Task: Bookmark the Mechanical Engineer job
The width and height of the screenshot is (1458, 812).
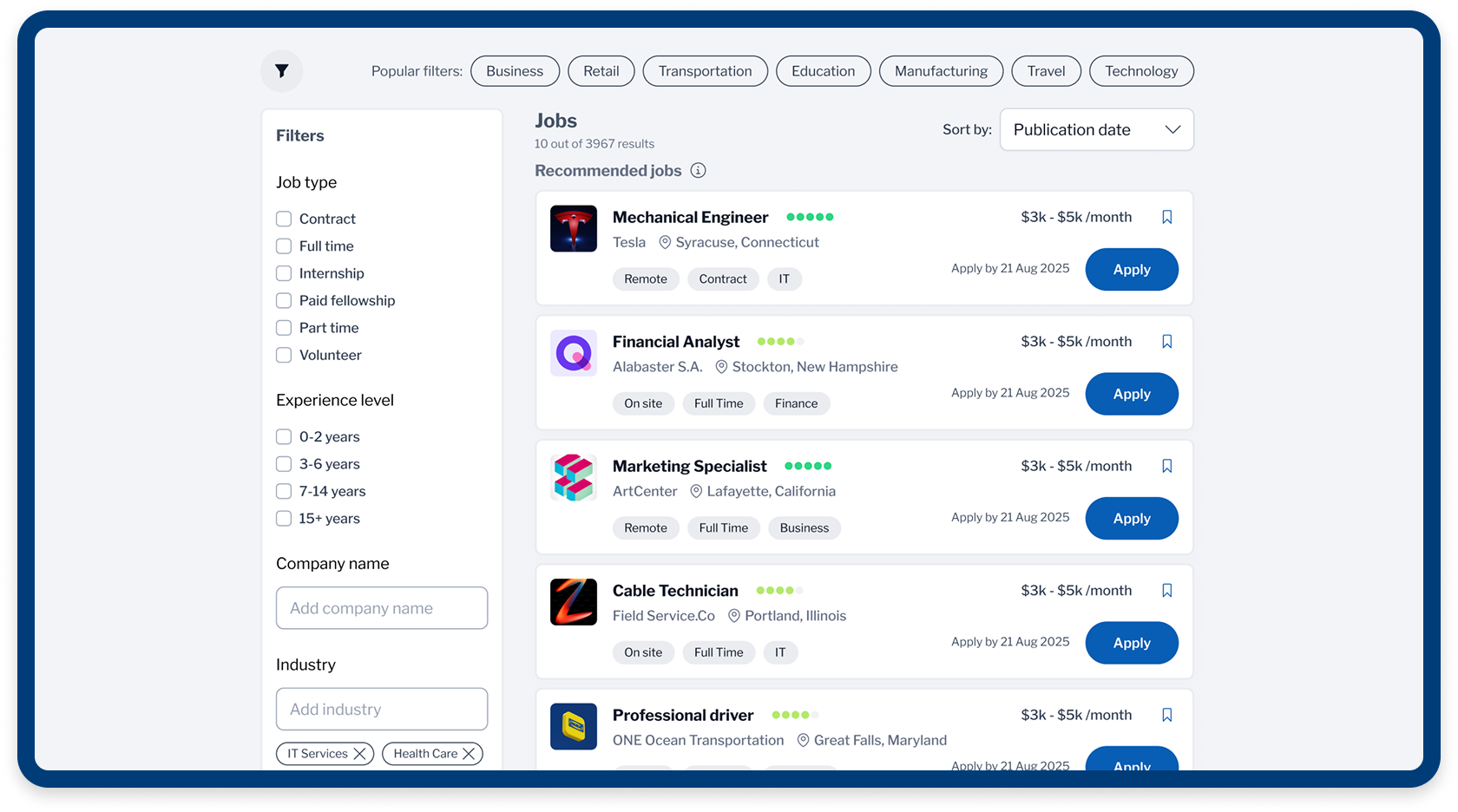Action: tap(1167, 217)
